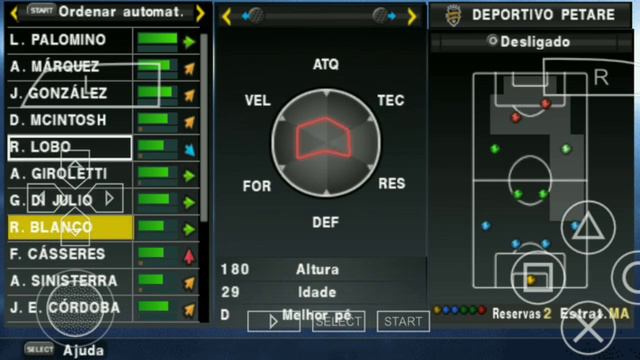The image size is (640, 360).
Task: Select player J. GONZÁLEZ in the list
Action: (70, 93)
